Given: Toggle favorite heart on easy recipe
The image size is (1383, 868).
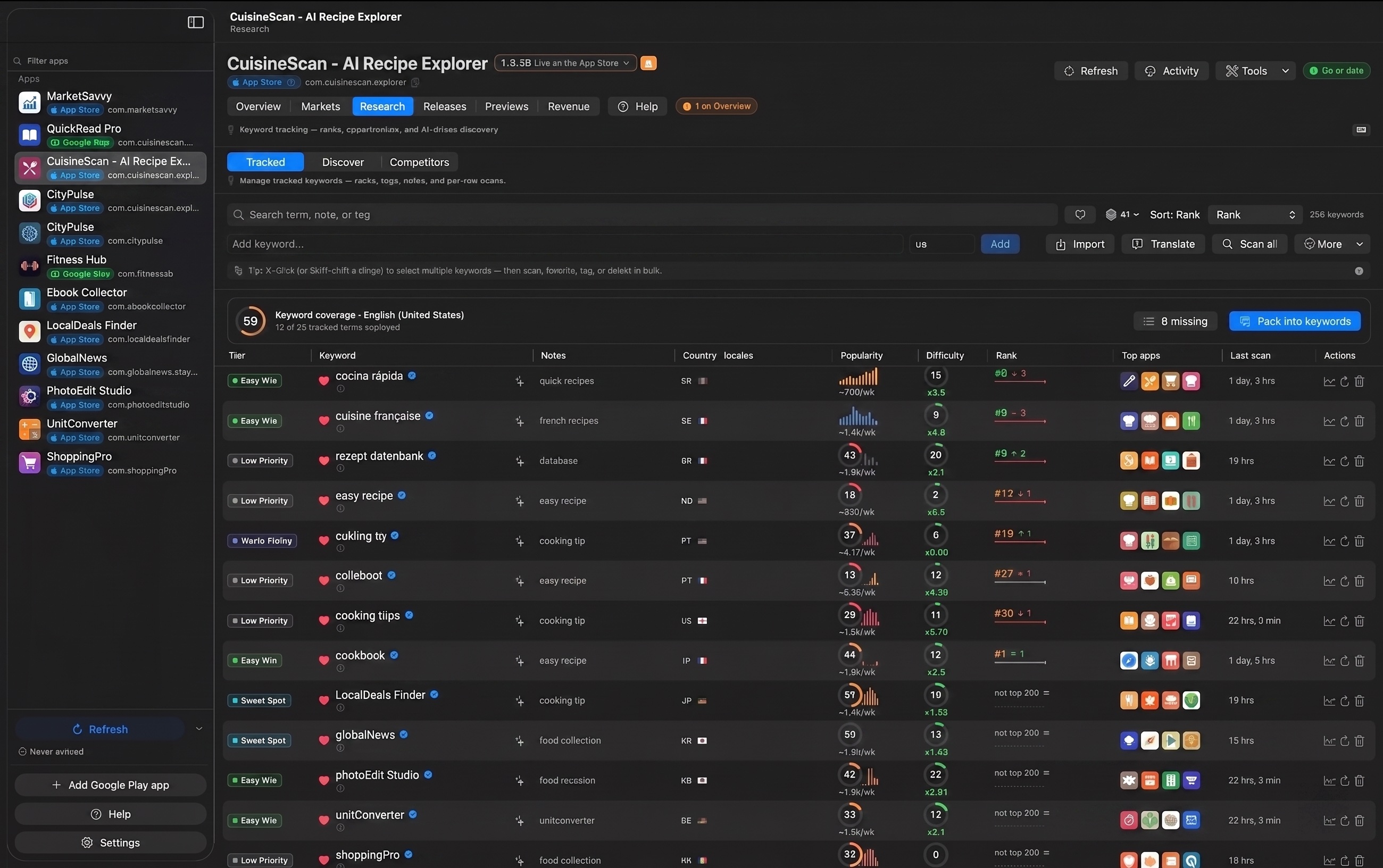Looking at the screenshot, I should 324,500.
